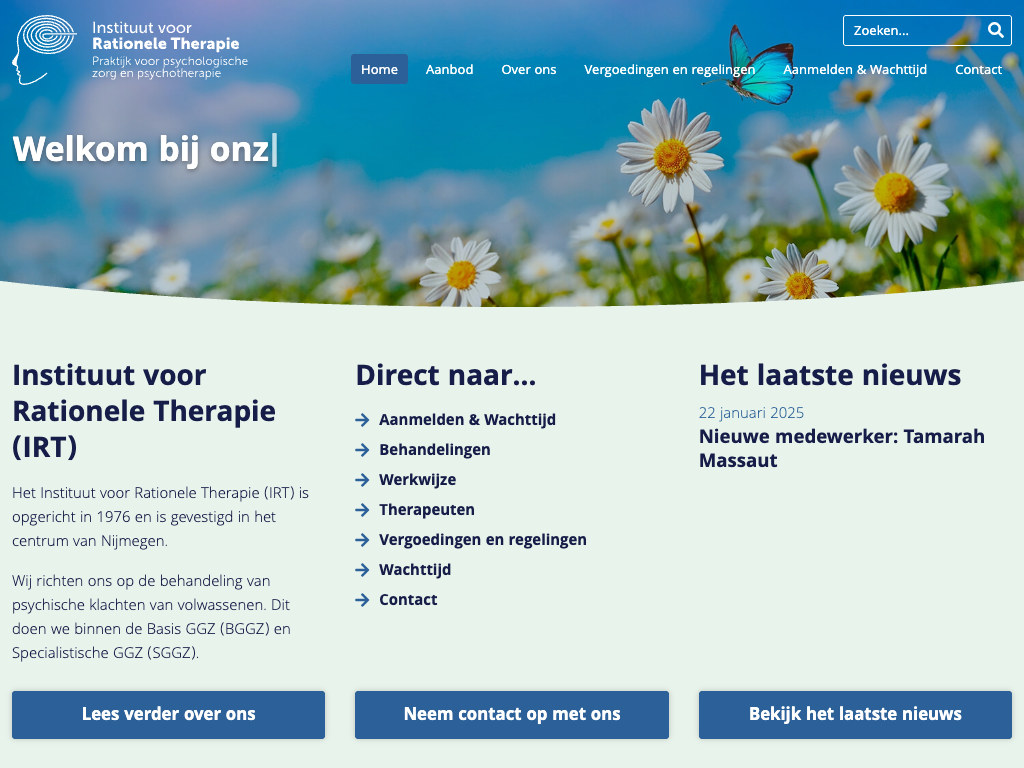Image resolution: width=1024 pixels, height=768 pixels.
Task: Select Aanmelden & Wachttijd in the navigation bar
Action: [855, 69]
